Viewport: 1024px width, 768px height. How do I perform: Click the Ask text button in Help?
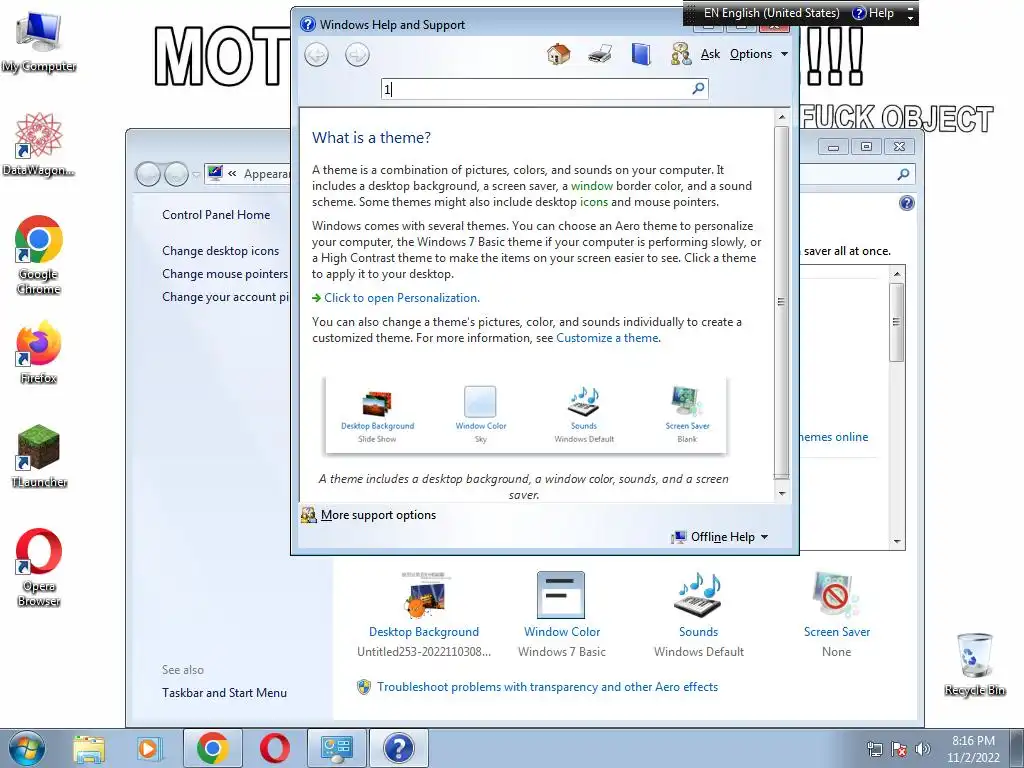point(711,54)
